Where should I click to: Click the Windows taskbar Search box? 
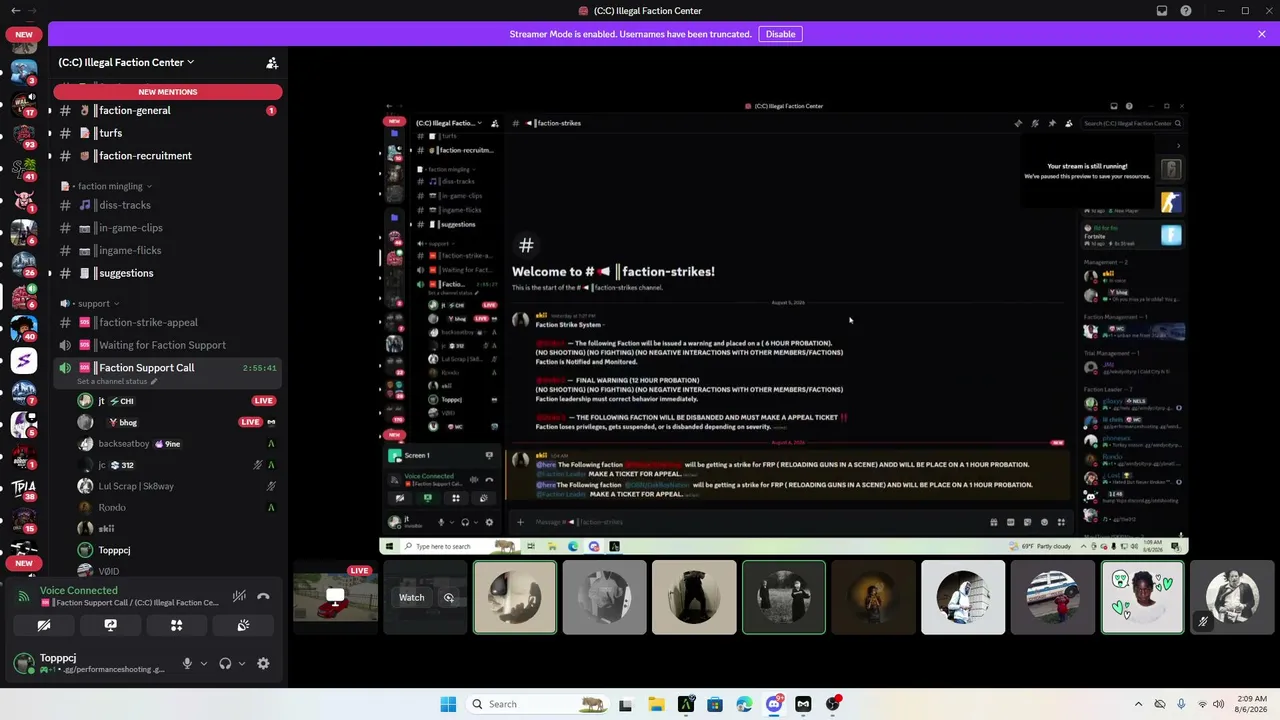click(538, 704)
